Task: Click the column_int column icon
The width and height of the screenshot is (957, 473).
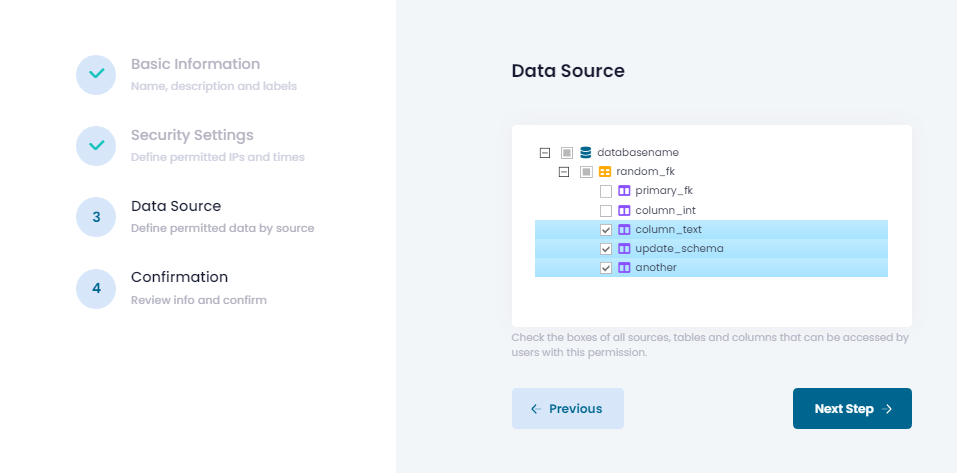Action: [624, 211]
